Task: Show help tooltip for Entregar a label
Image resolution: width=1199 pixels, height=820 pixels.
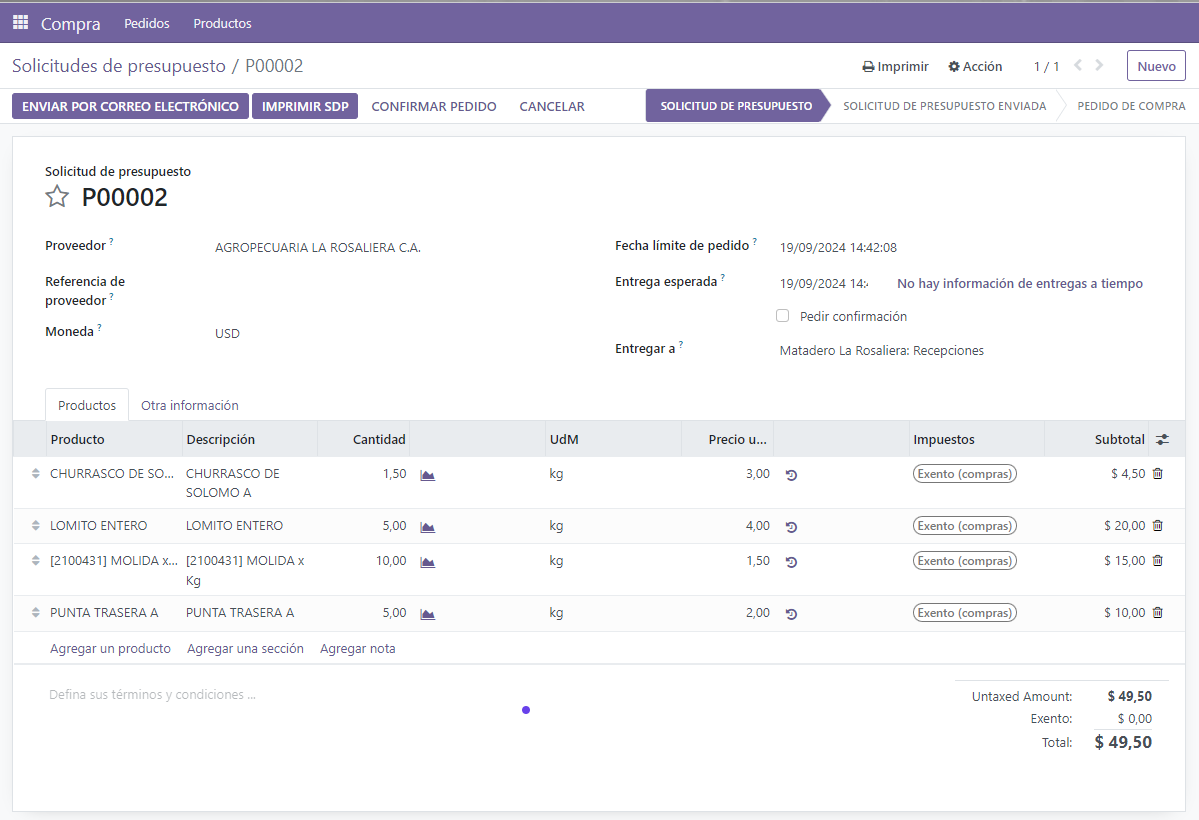Action: pyautogui.click(x=681, y=344)
